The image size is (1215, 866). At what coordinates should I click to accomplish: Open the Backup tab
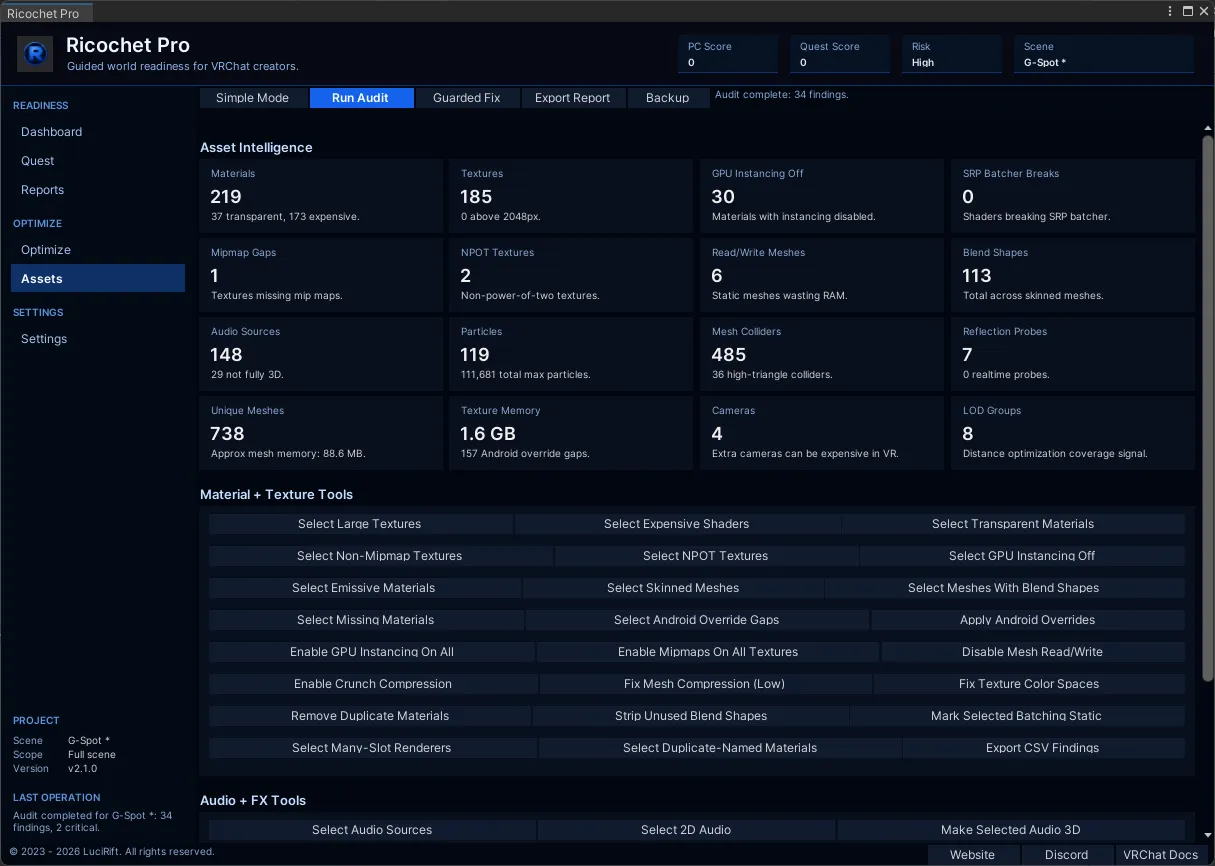click(667, 98)
